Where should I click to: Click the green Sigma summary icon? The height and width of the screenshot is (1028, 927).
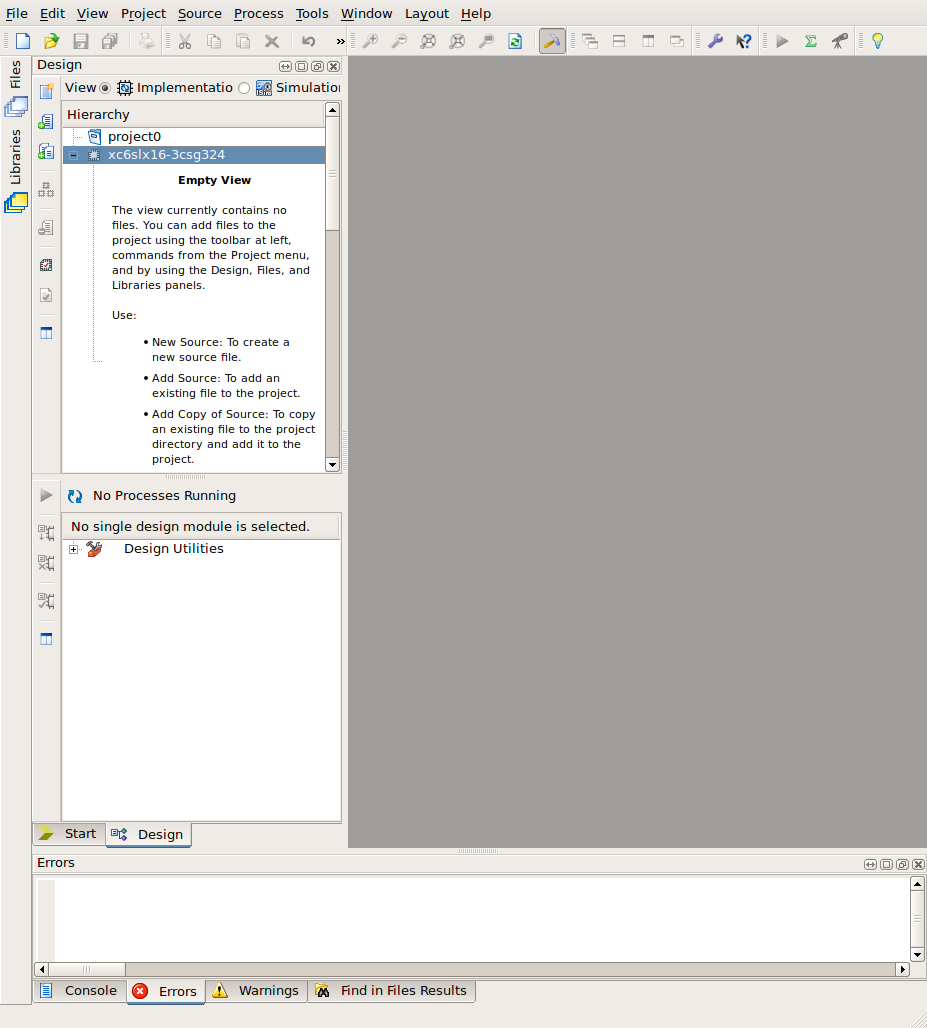[x=811, y=41]
